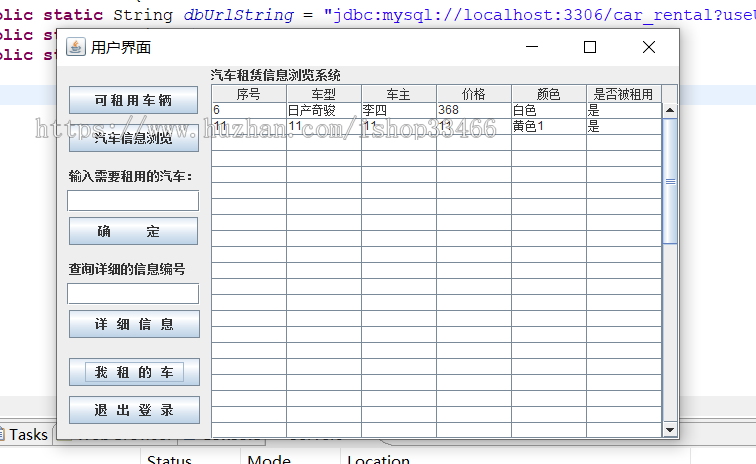Select the cell with 序号 6
This screenshot has width=756, height=464.
click(x=249, y=110)
